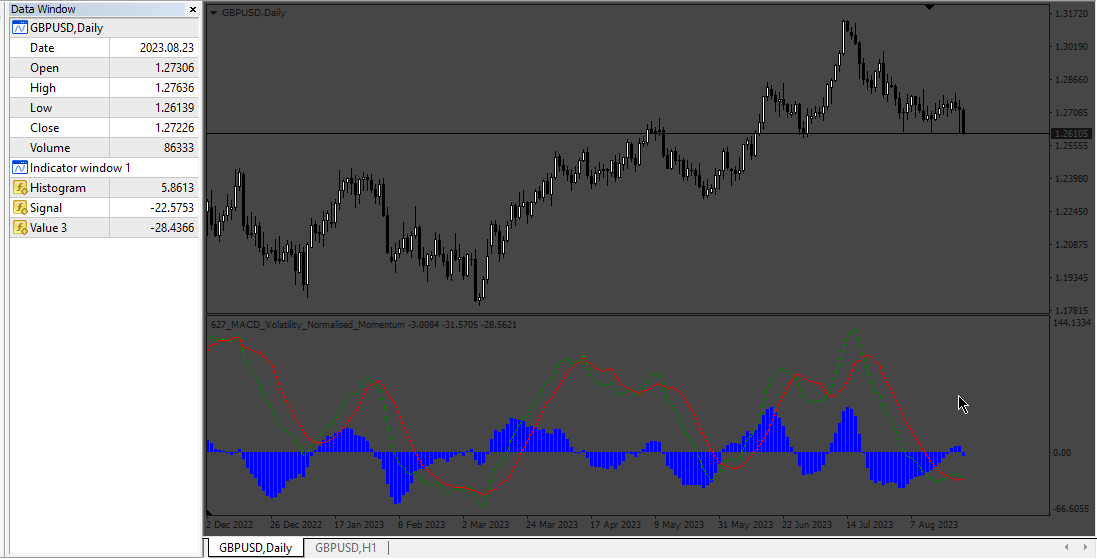Open the chart dropdown arrow beside GBPUSD,Daily
1097x559 pixels.
213,13
